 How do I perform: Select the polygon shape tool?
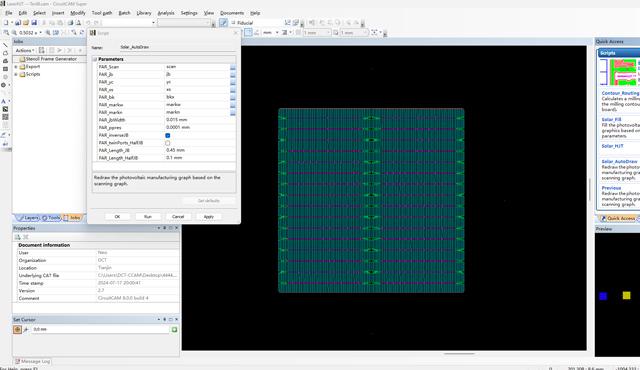(5, 53)
